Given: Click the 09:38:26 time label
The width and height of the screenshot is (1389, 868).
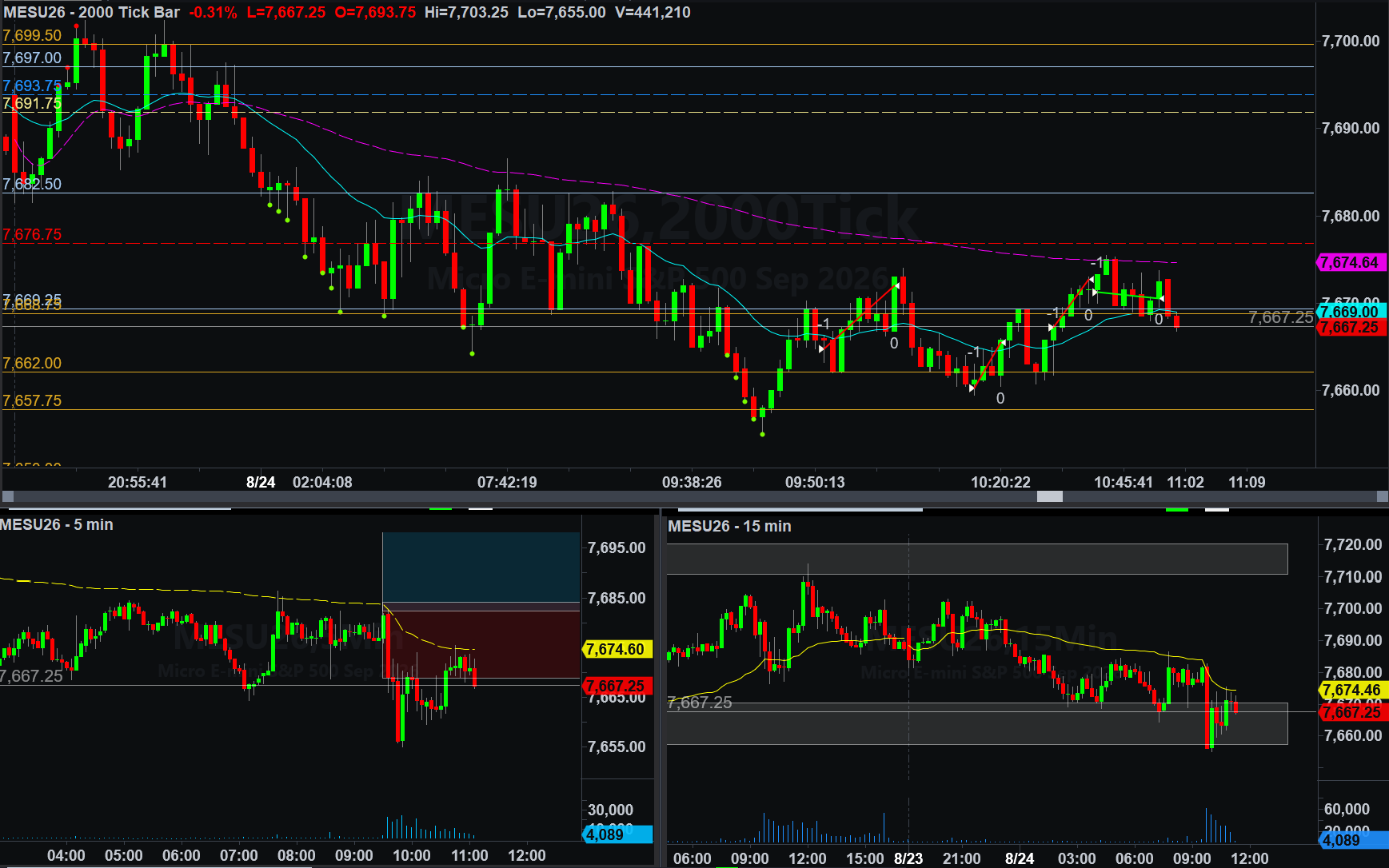Looking at the screenshot, I should pos(692,482).
